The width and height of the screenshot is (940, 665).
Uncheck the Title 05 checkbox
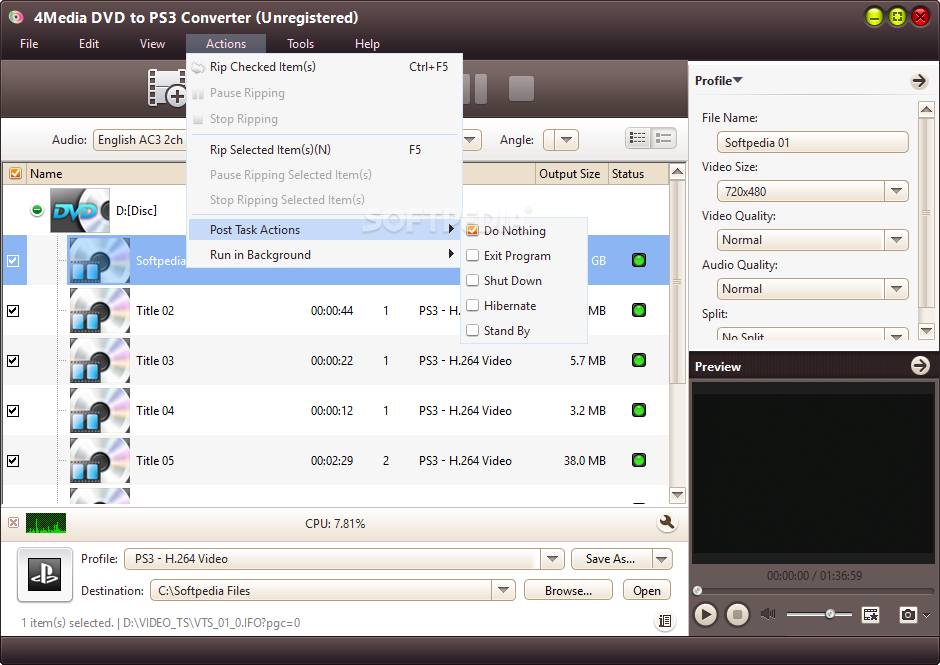coord(13,461)
